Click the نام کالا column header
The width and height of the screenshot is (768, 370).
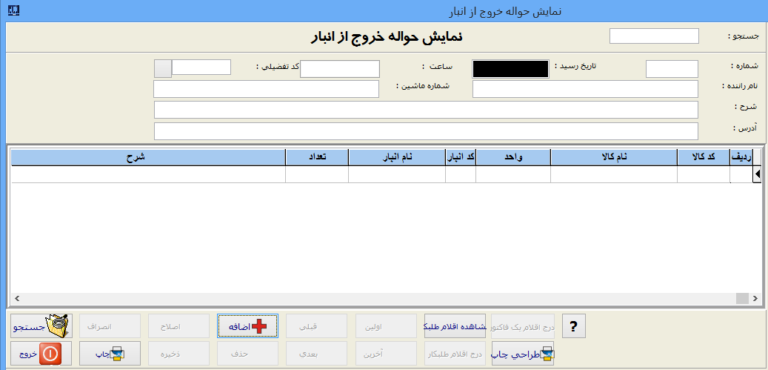(x=614, y=157)
